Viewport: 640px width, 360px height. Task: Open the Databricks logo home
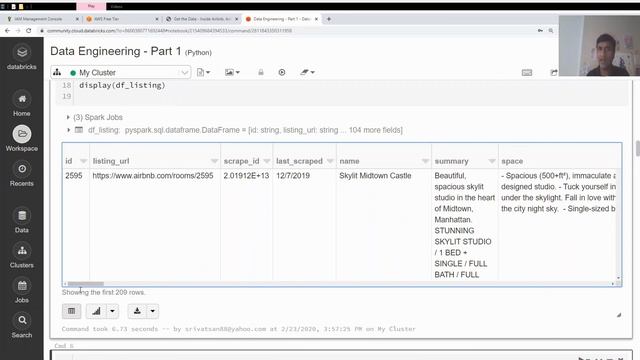point(22,57)
